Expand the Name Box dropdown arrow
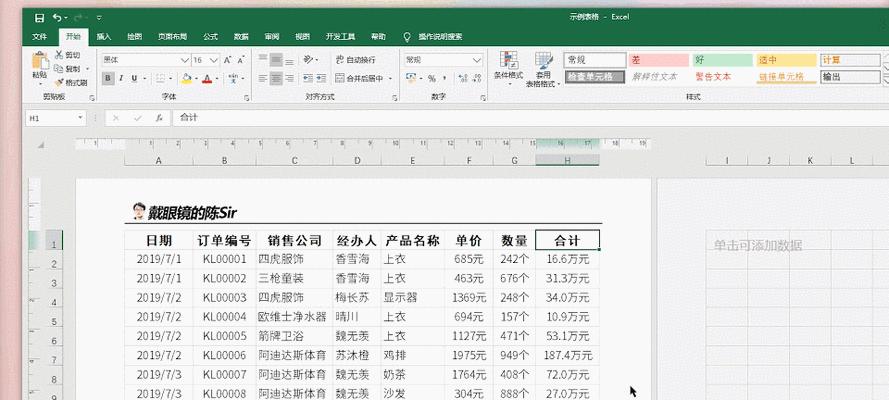The width and height of the screenshot is (889, 400). [80, 118]
